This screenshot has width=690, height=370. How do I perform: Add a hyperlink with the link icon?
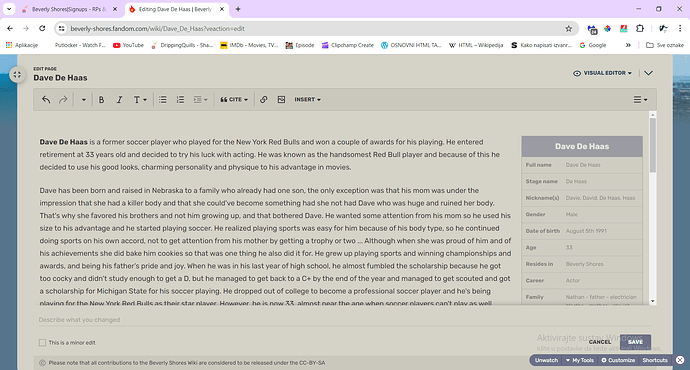click(264, 99)
